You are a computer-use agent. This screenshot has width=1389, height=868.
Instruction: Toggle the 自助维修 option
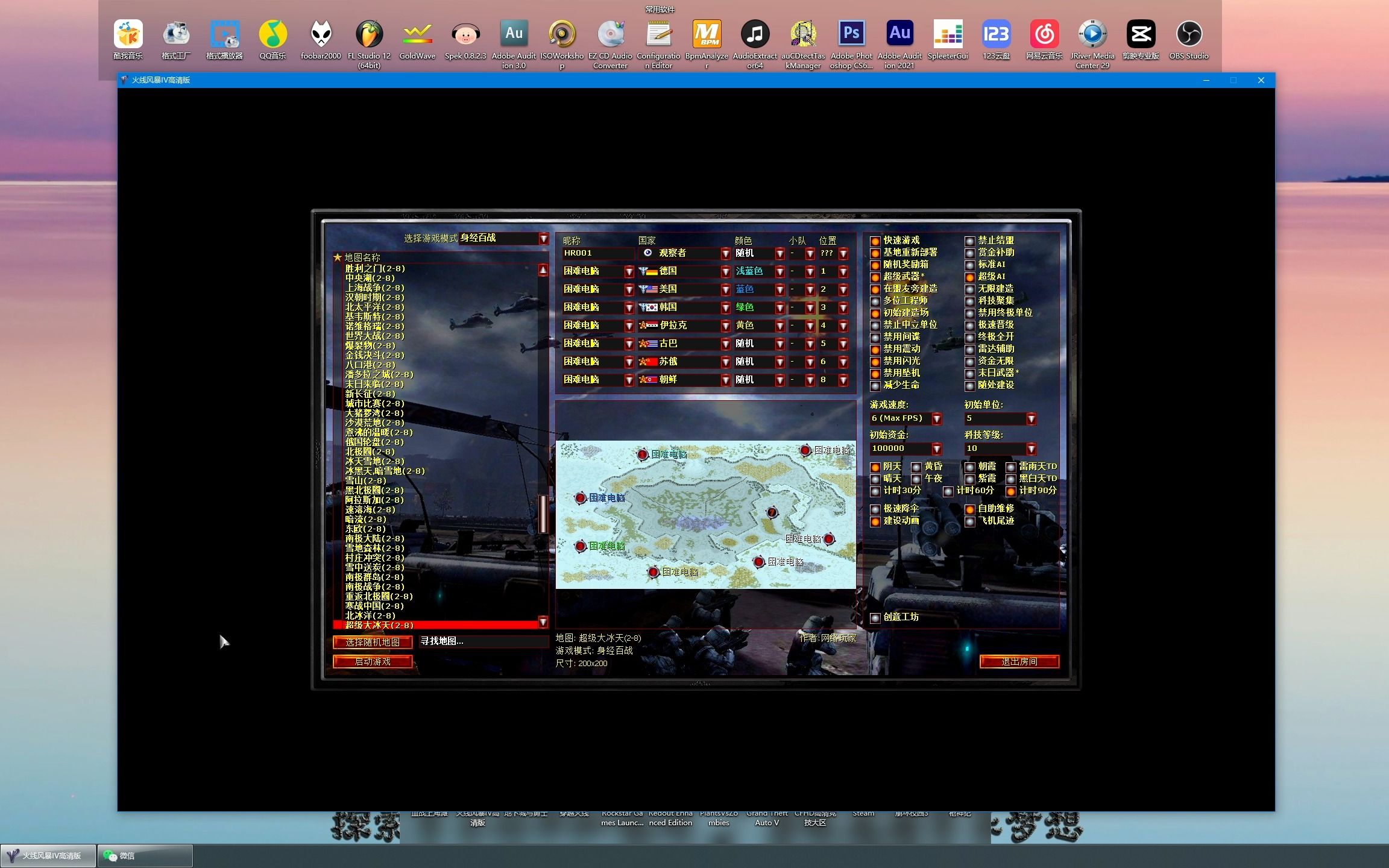pos(969,509)
